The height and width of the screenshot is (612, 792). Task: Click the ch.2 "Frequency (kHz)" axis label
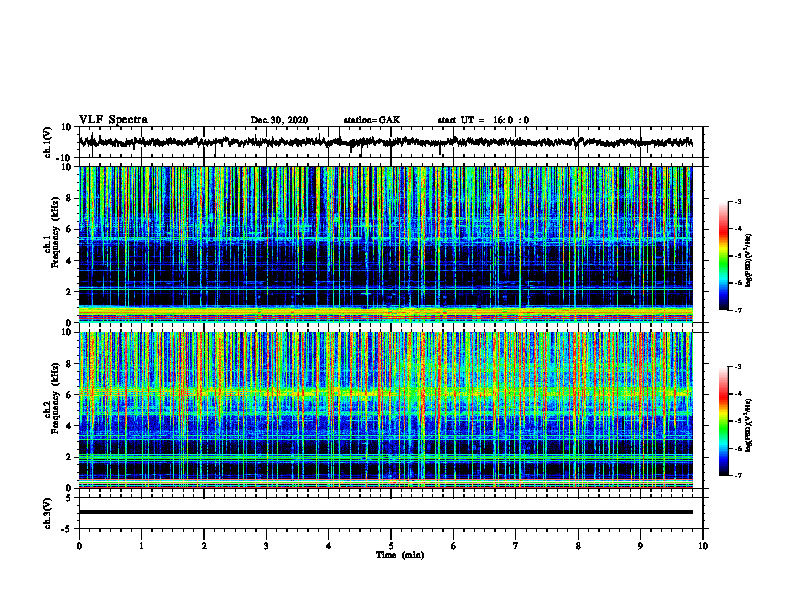click(56, 398)
